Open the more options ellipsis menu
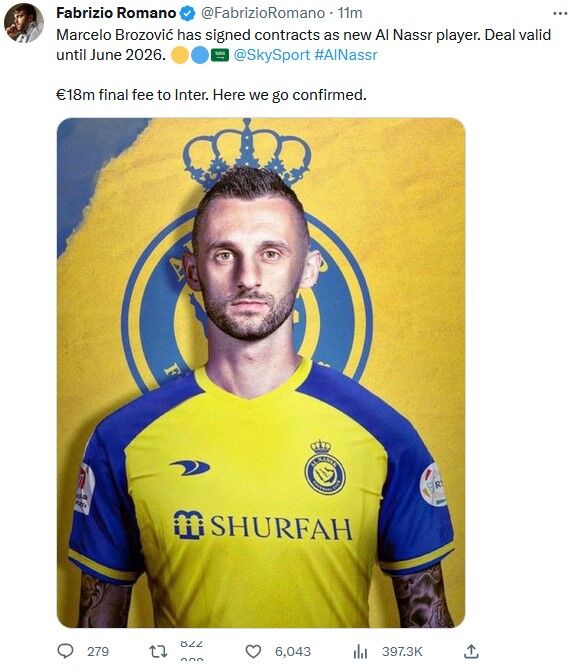Image resolution: width=579 pixels, height=671 pixels. click(x=560, y=14)
